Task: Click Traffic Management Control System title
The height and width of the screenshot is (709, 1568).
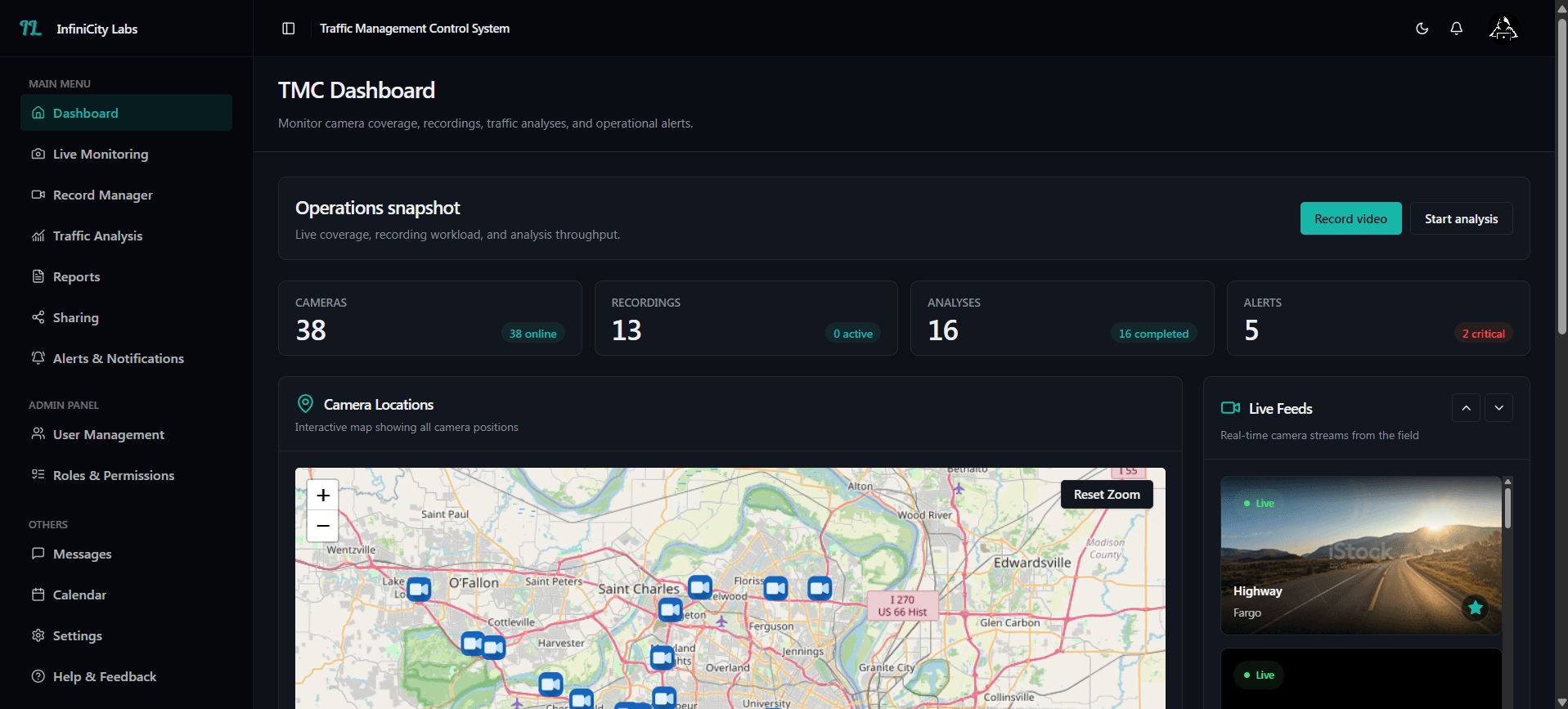Action: pos(415,29)
